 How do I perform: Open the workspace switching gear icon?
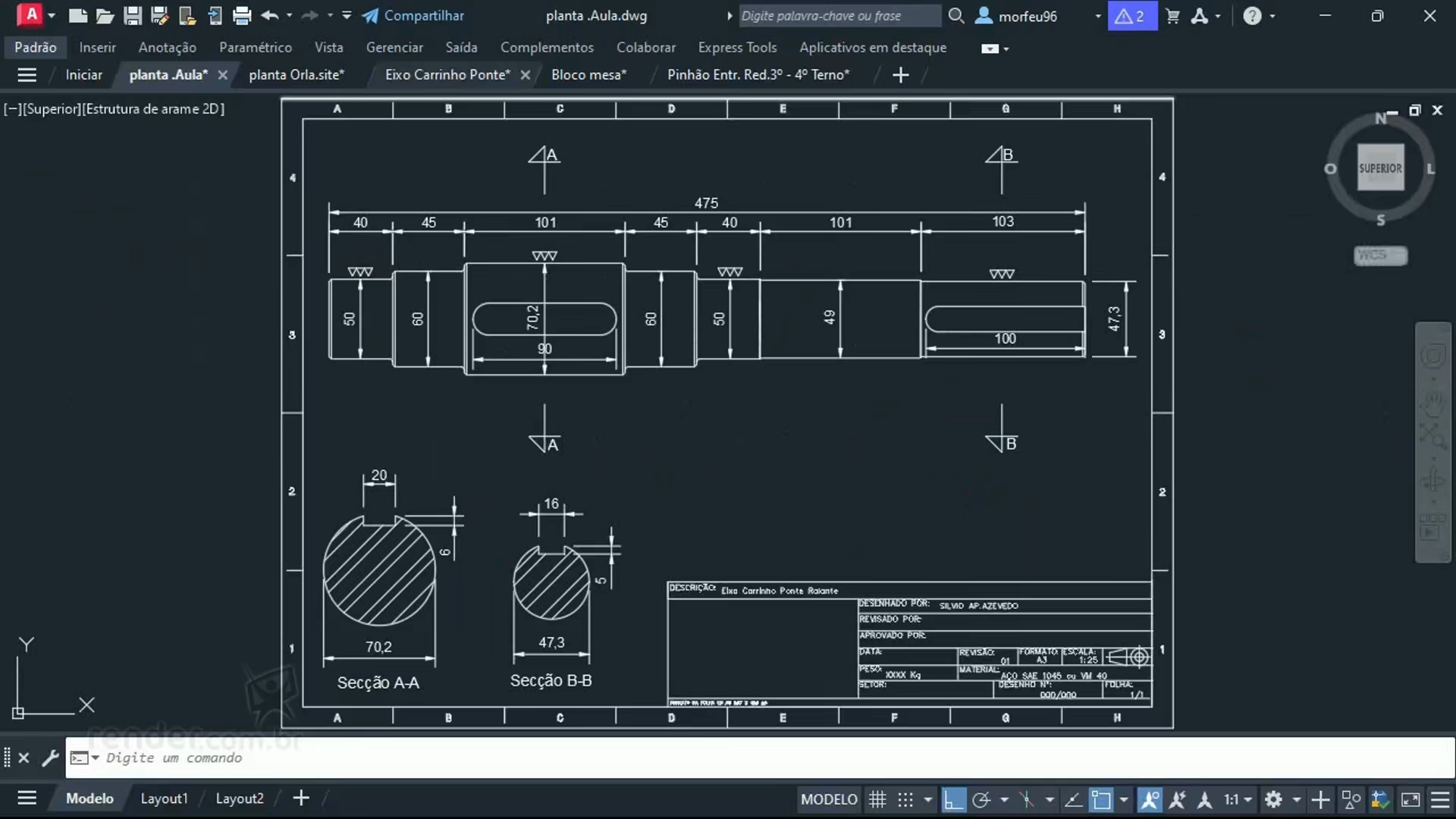(1274, 799)
